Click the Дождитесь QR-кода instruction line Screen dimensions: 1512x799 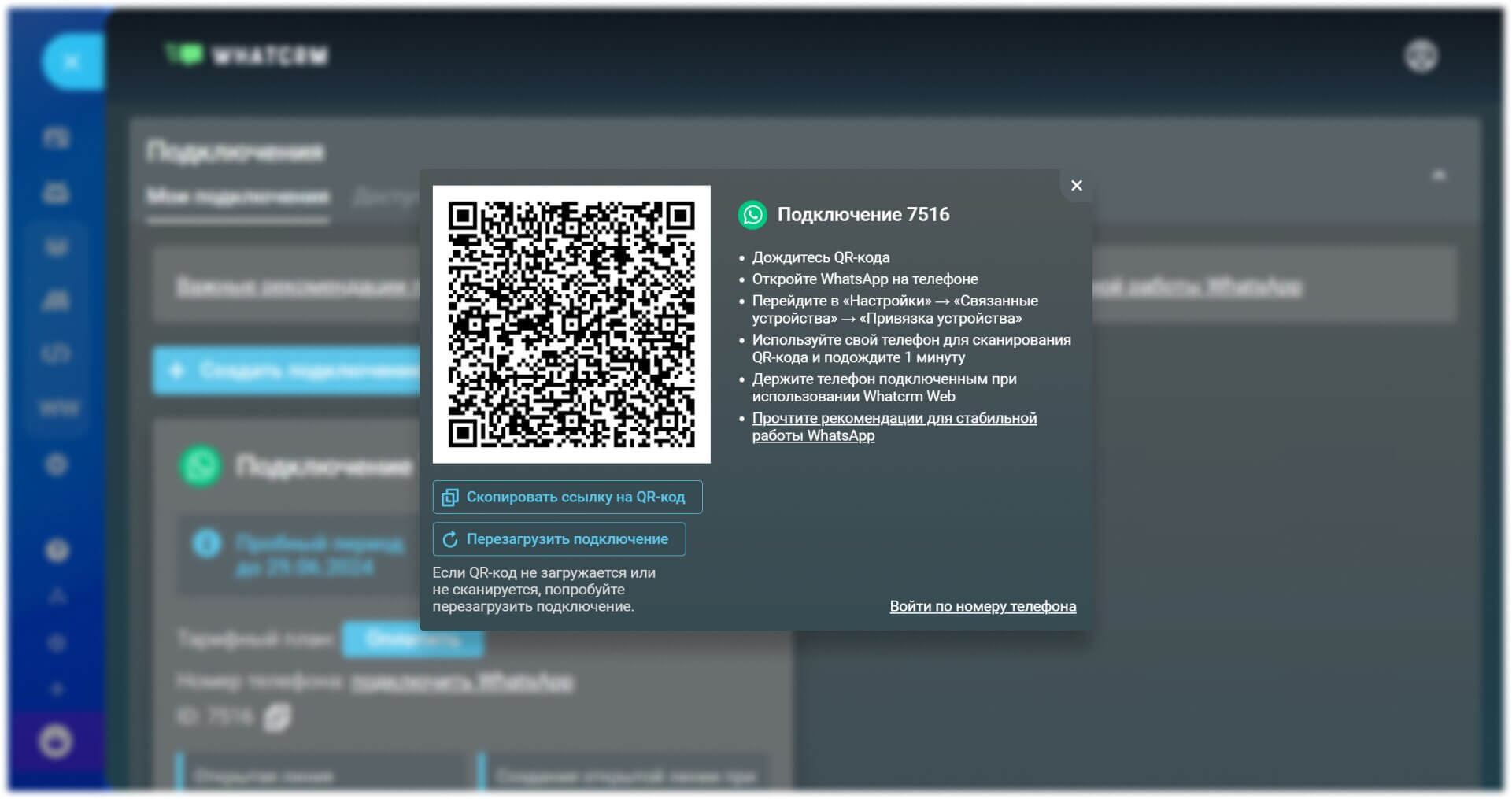[x=821, y=257]
